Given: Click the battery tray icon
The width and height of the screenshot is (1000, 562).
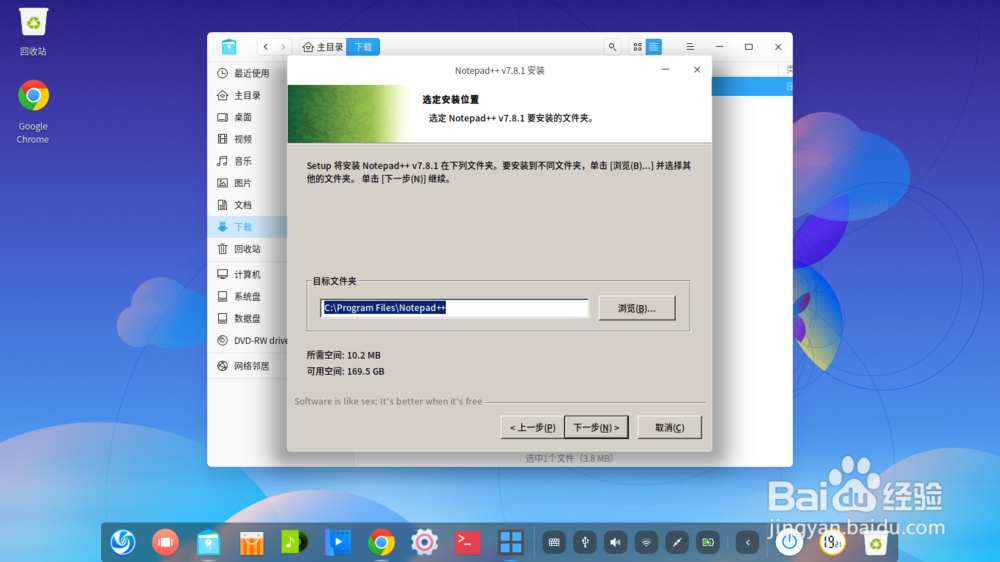Looking at the screenshot, I should (x=708, y=543).
